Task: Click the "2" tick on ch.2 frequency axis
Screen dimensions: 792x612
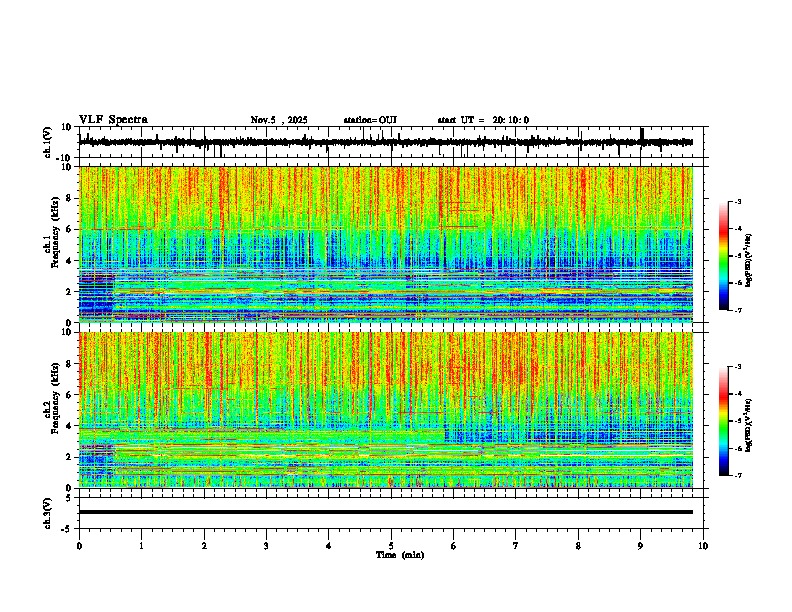Action: 69,457
